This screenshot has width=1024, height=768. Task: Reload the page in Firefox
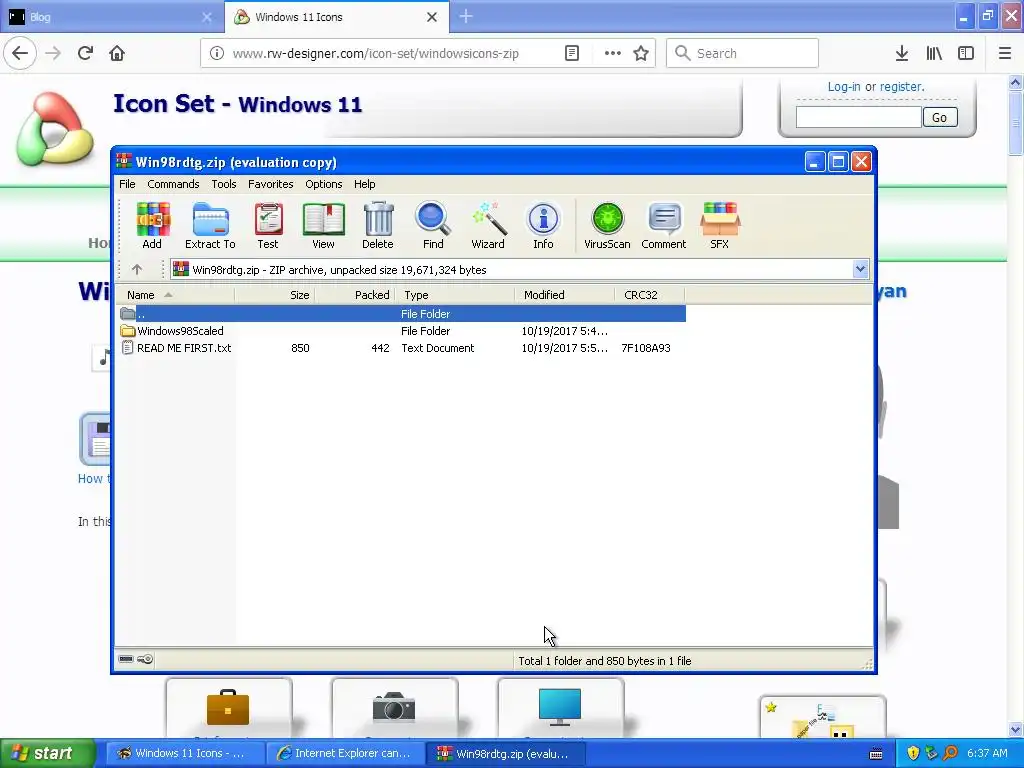[x=85, y=53]
